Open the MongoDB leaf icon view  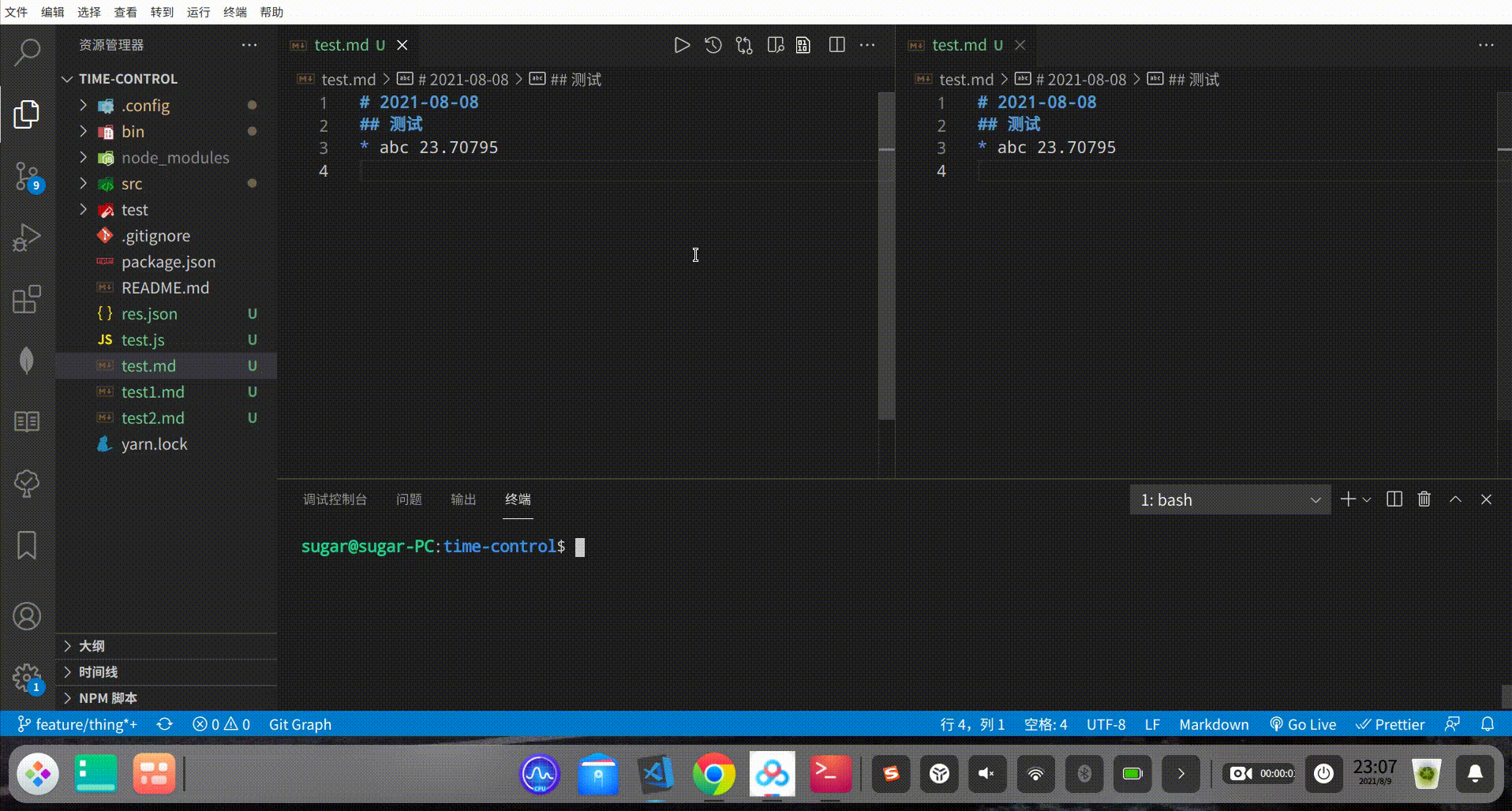27,361
